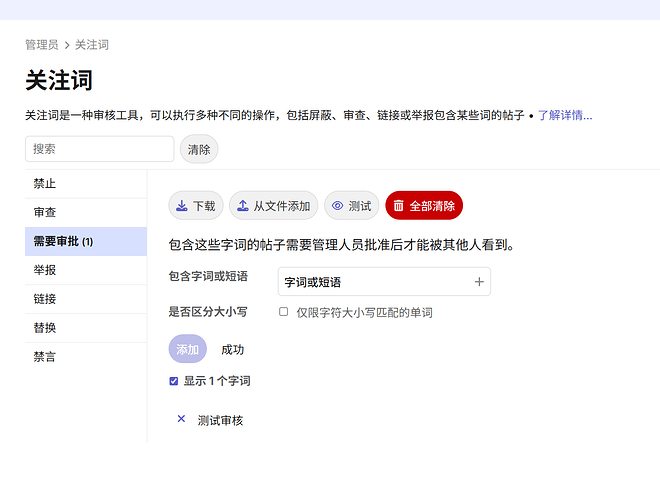Viewport: 660px width, 500px height.
Task: Open the 禁言 tab
Action: [x=86, y=356]
